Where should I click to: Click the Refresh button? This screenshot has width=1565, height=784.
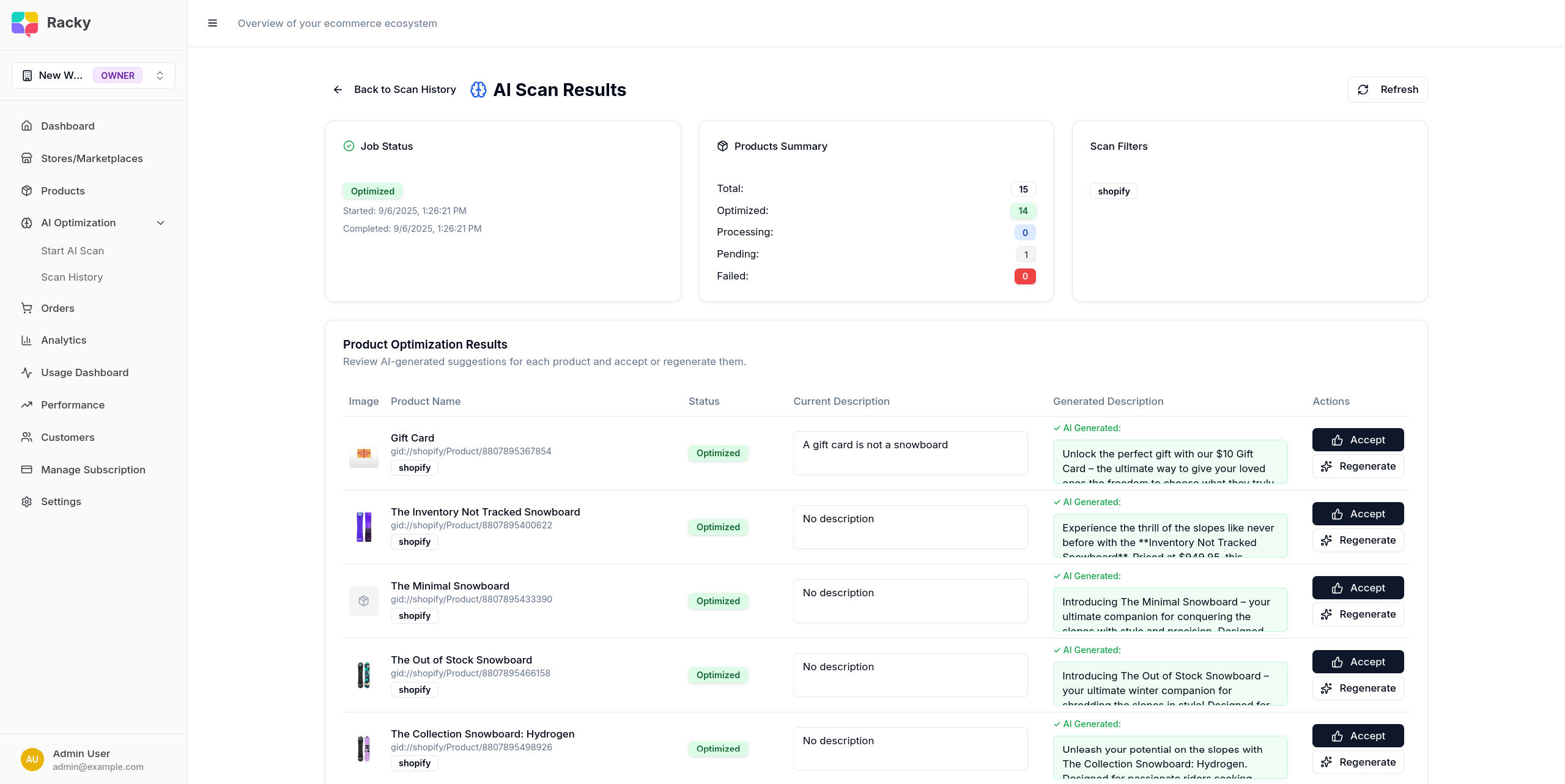(1387, 89)
